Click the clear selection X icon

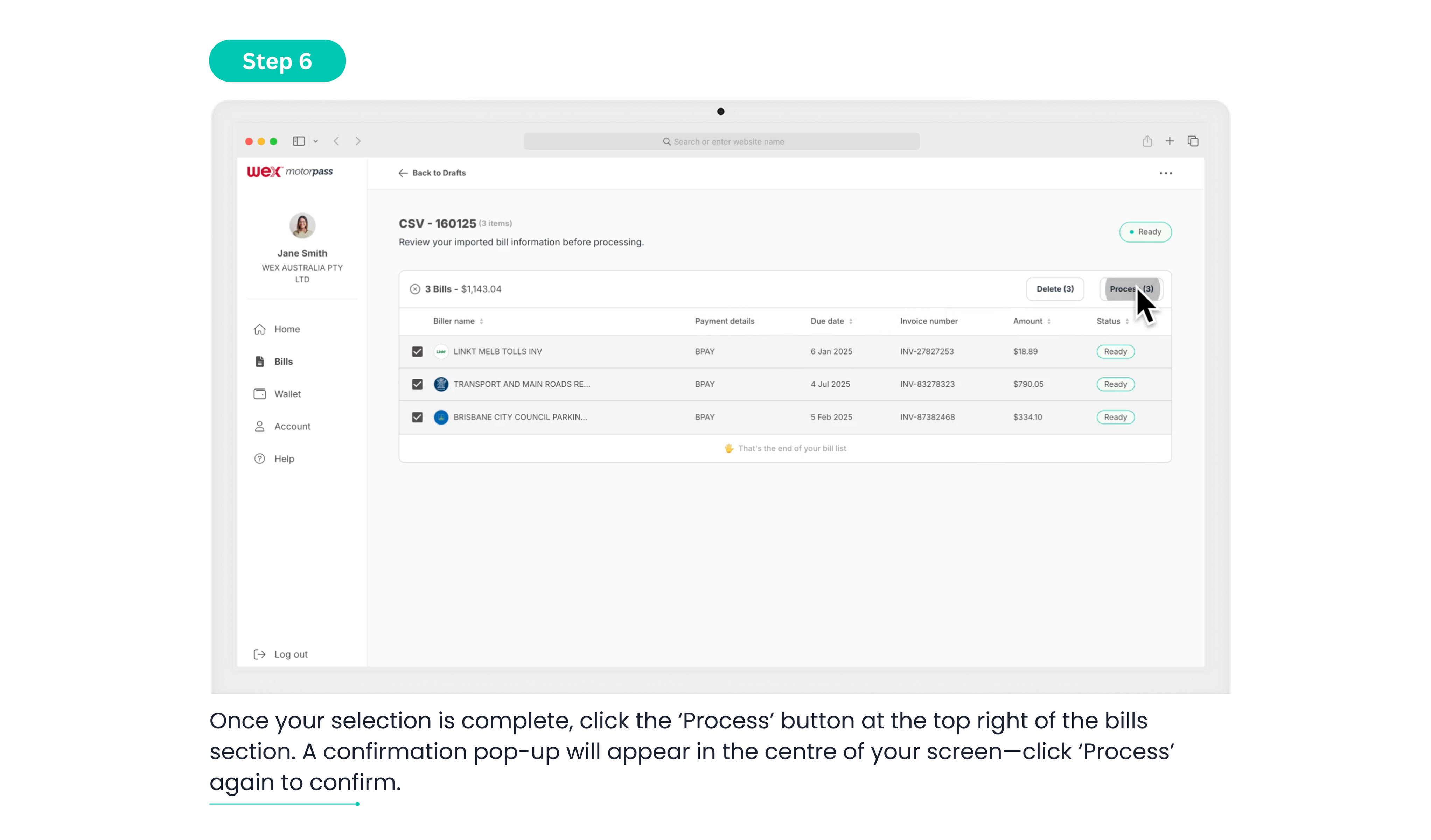point(415,289)
